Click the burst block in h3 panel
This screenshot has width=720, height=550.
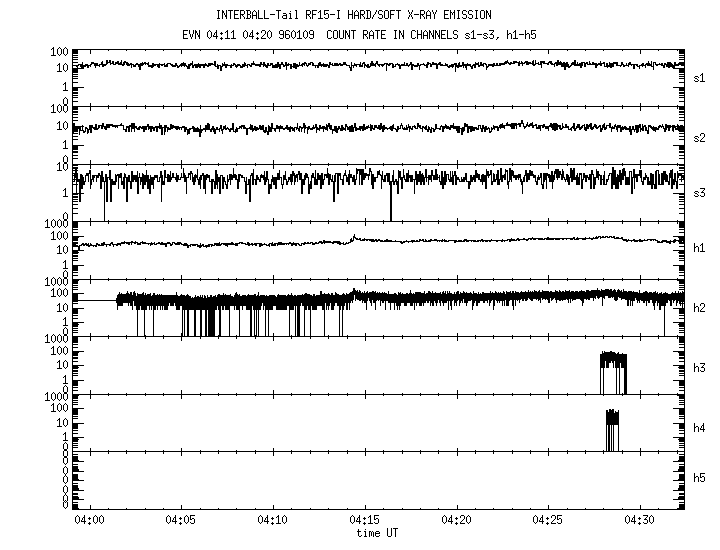pos(613,372)
